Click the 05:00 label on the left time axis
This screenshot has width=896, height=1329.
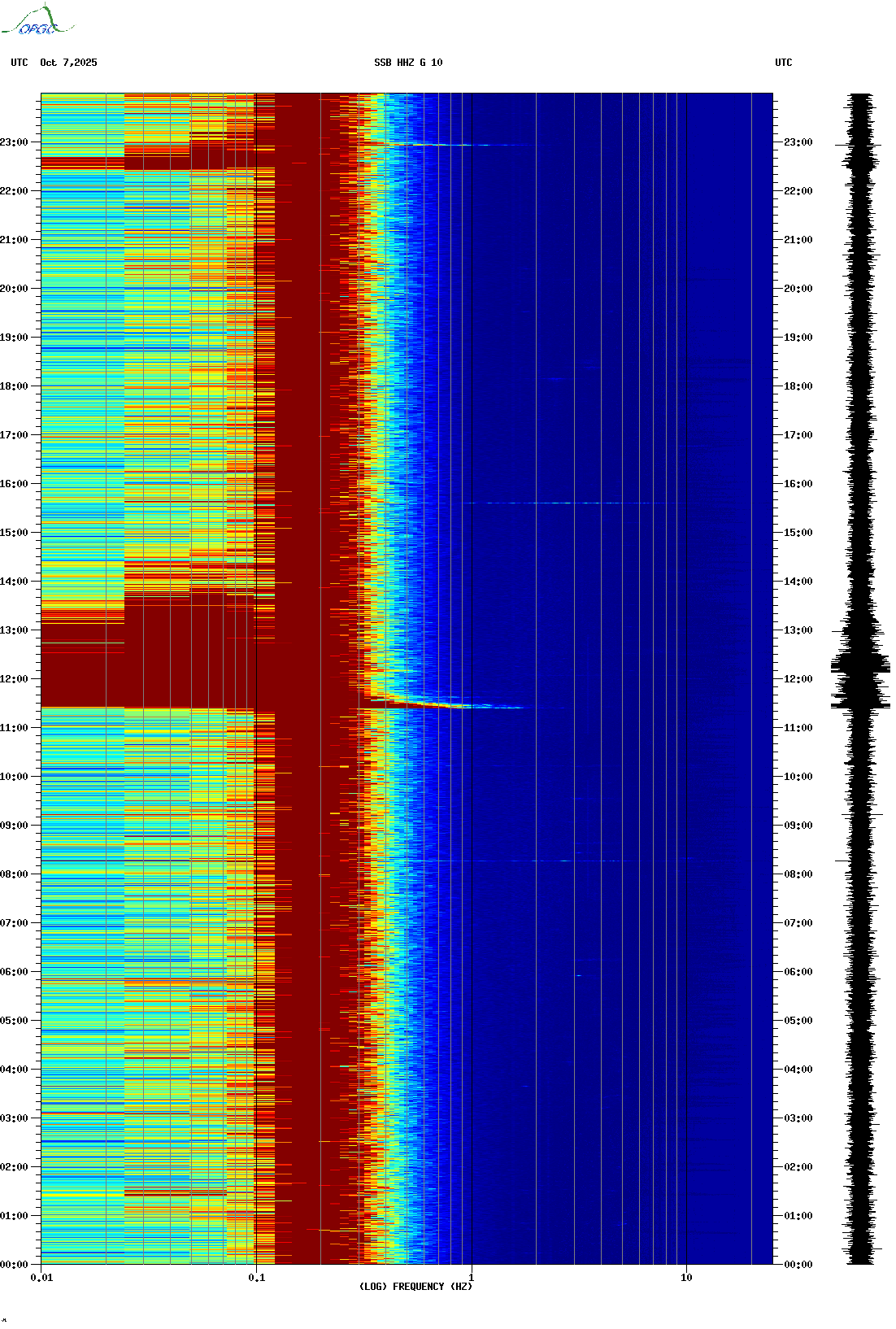pos(14,1021)
